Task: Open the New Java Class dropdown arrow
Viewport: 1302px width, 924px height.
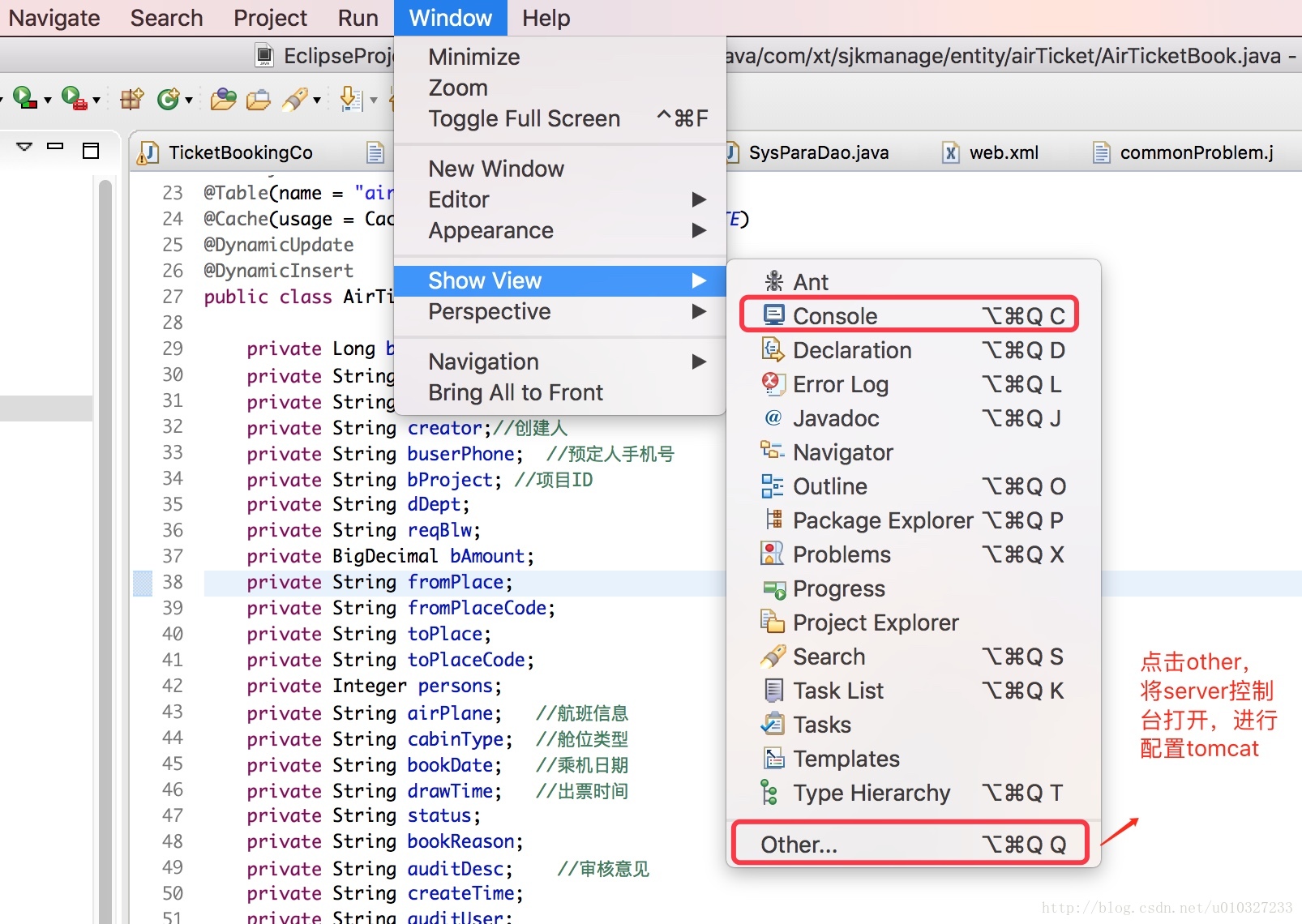Action: pyautogui.click(x=189, y=101)
